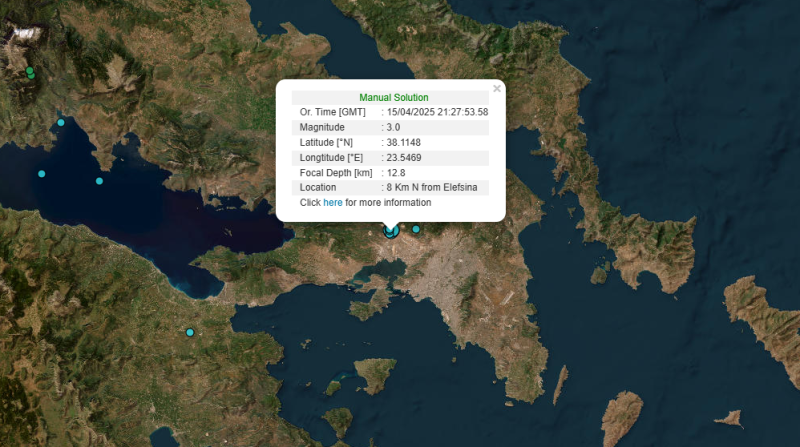This screenshot has width=800, height=447.
Task: Select the westernmost cyan marker in the gulf waters
Action: [41, 174]
